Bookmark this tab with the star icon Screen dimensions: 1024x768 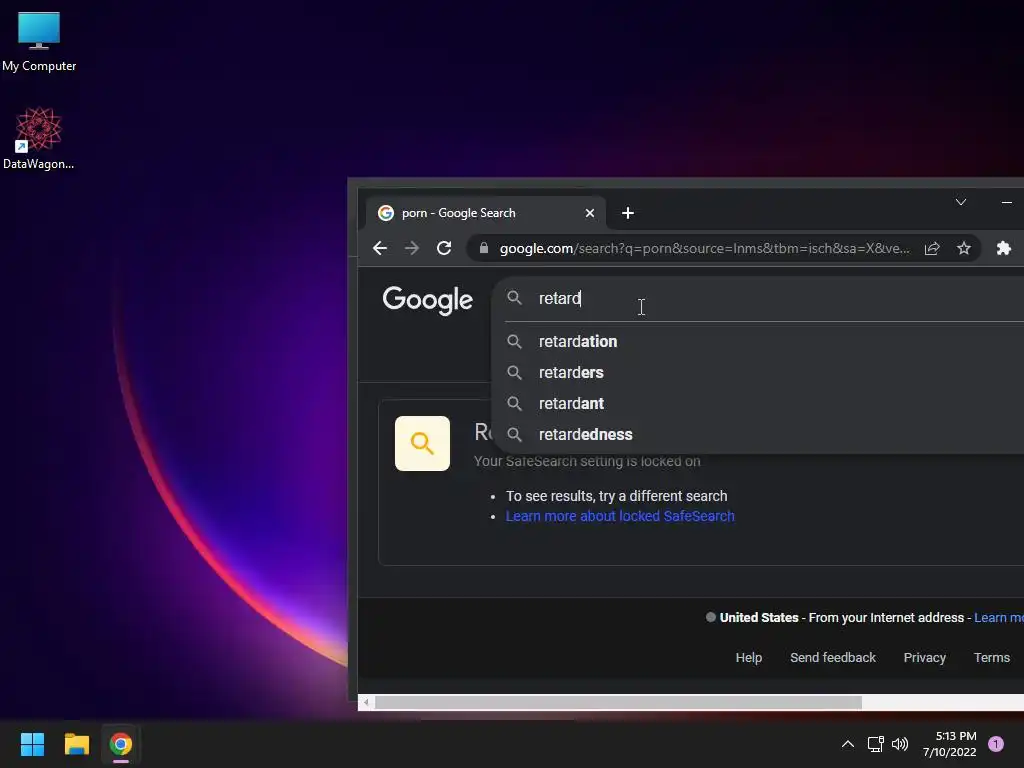pos(964,248)
